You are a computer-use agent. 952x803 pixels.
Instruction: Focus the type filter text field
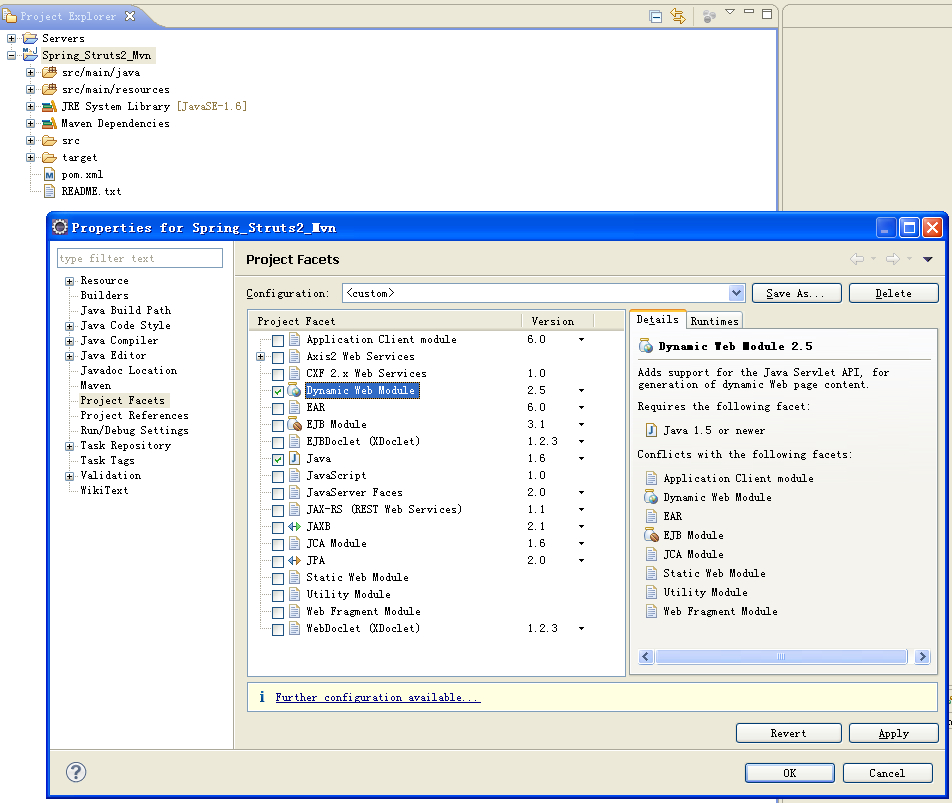140,258
